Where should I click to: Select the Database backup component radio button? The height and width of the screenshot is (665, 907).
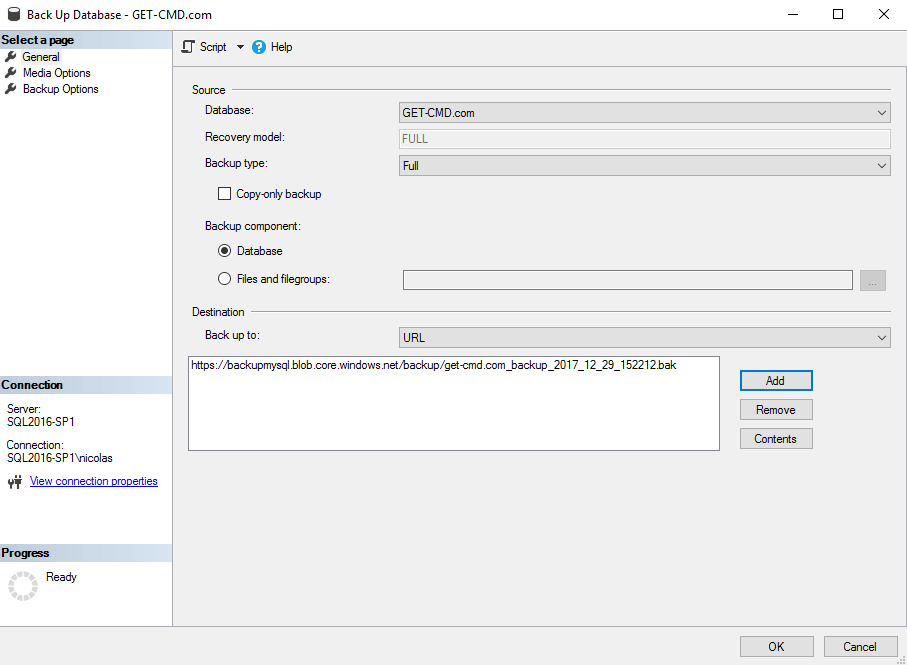[224, 251]
